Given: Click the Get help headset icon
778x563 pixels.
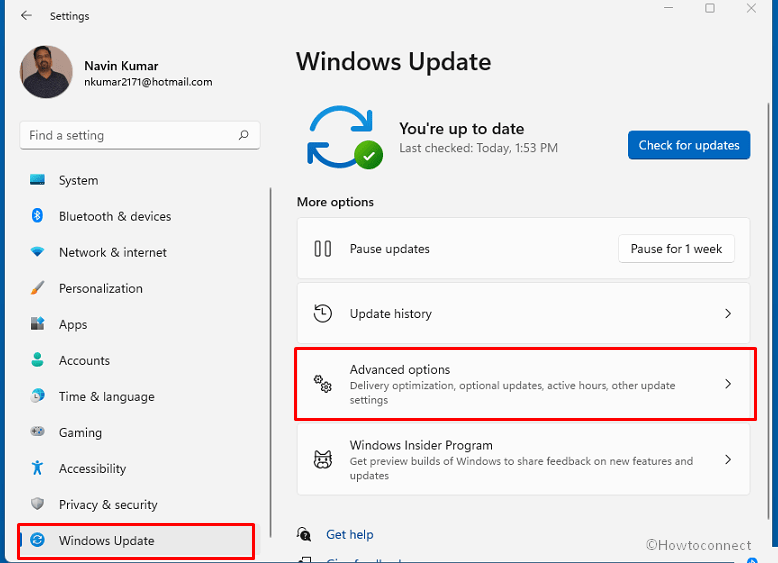Looking at the screenshot, I should (304, 534).
